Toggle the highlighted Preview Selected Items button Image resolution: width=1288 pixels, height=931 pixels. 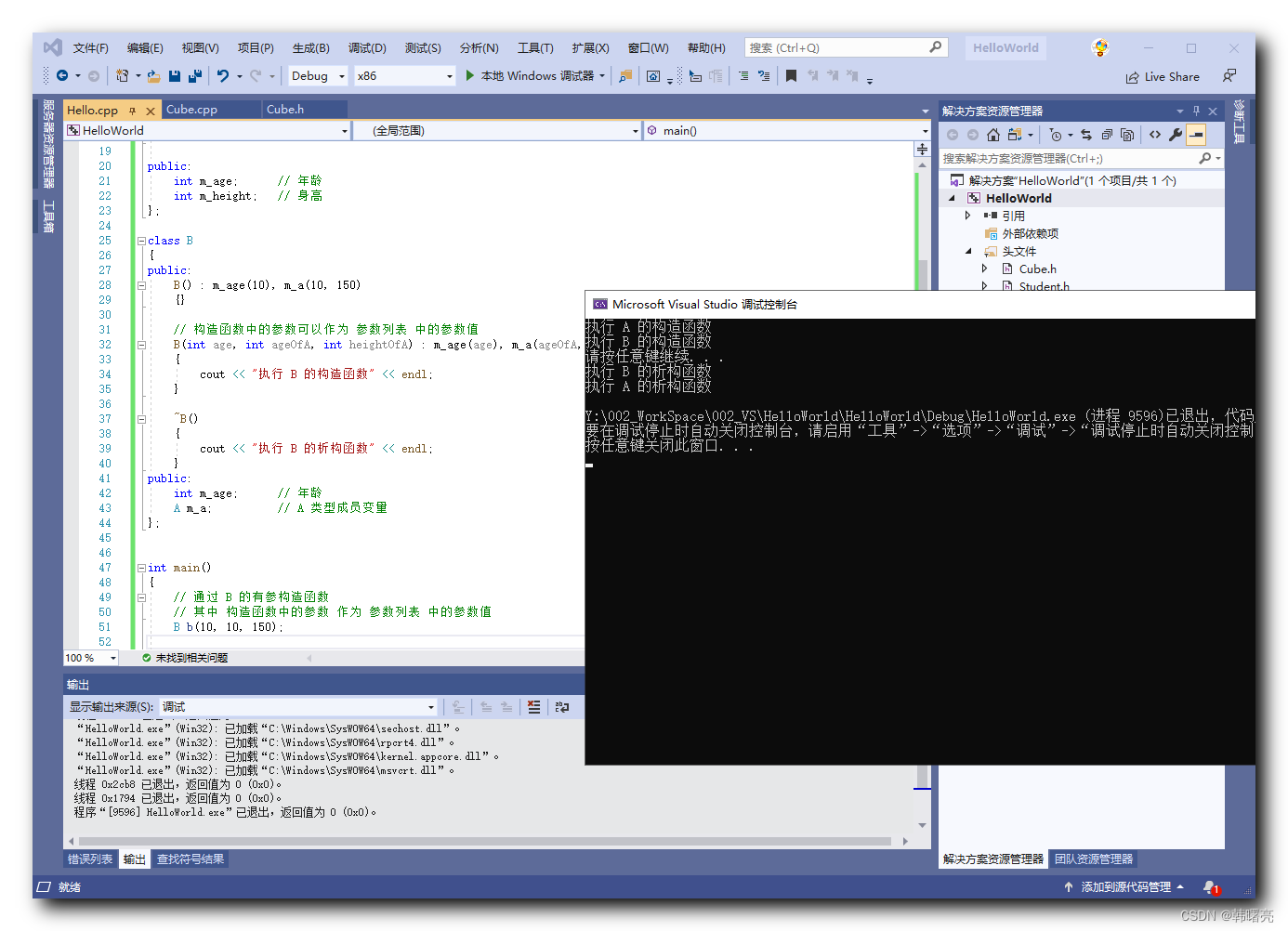1196,135
